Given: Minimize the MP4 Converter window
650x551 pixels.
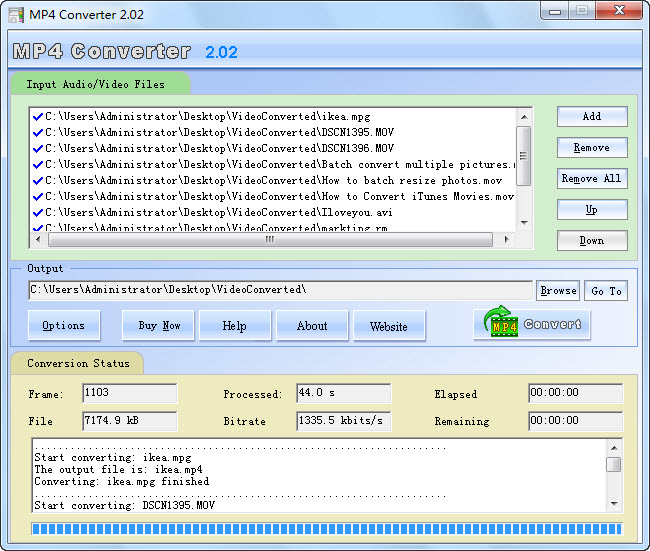Looking at the screenshot, I should pos(555,11).
